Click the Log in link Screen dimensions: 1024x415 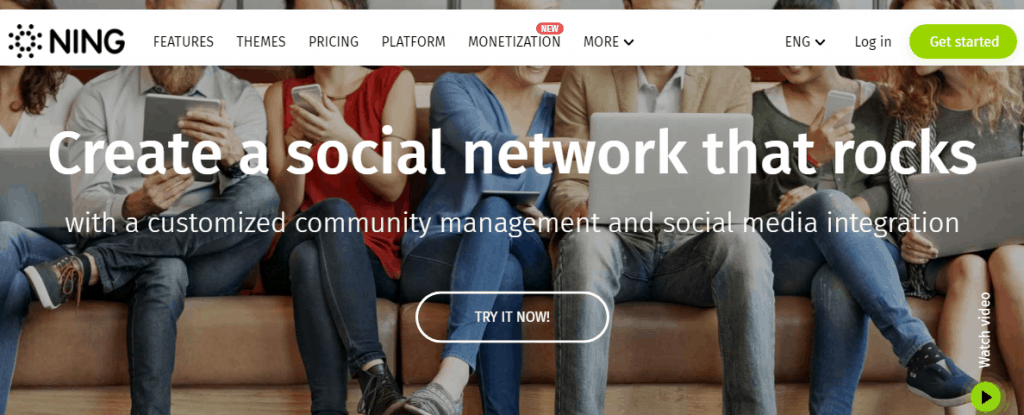pyautogui.click(x=873, y=42)
